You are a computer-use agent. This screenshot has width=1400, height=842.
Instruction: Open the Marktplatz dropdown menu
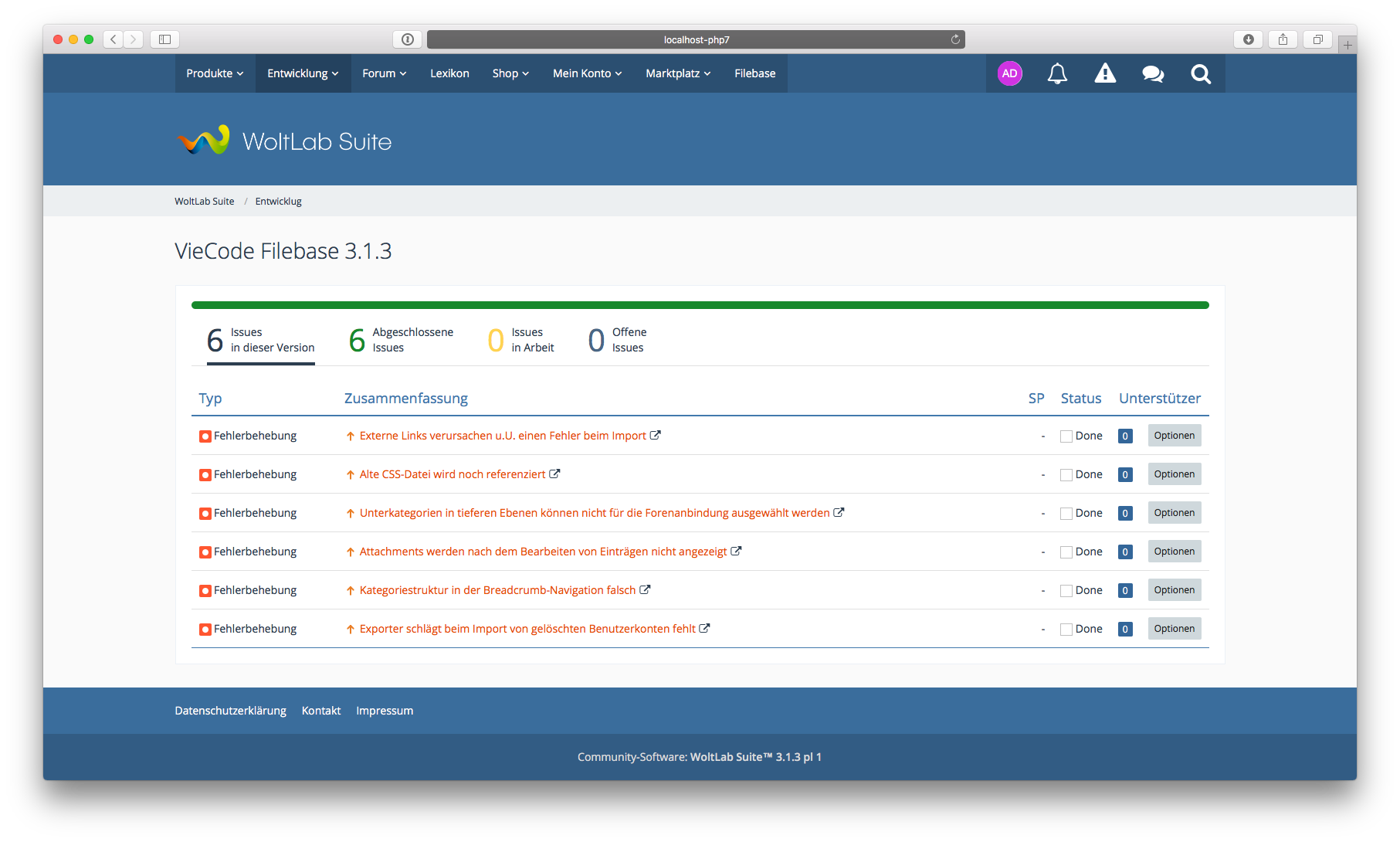tap(678, 73)
